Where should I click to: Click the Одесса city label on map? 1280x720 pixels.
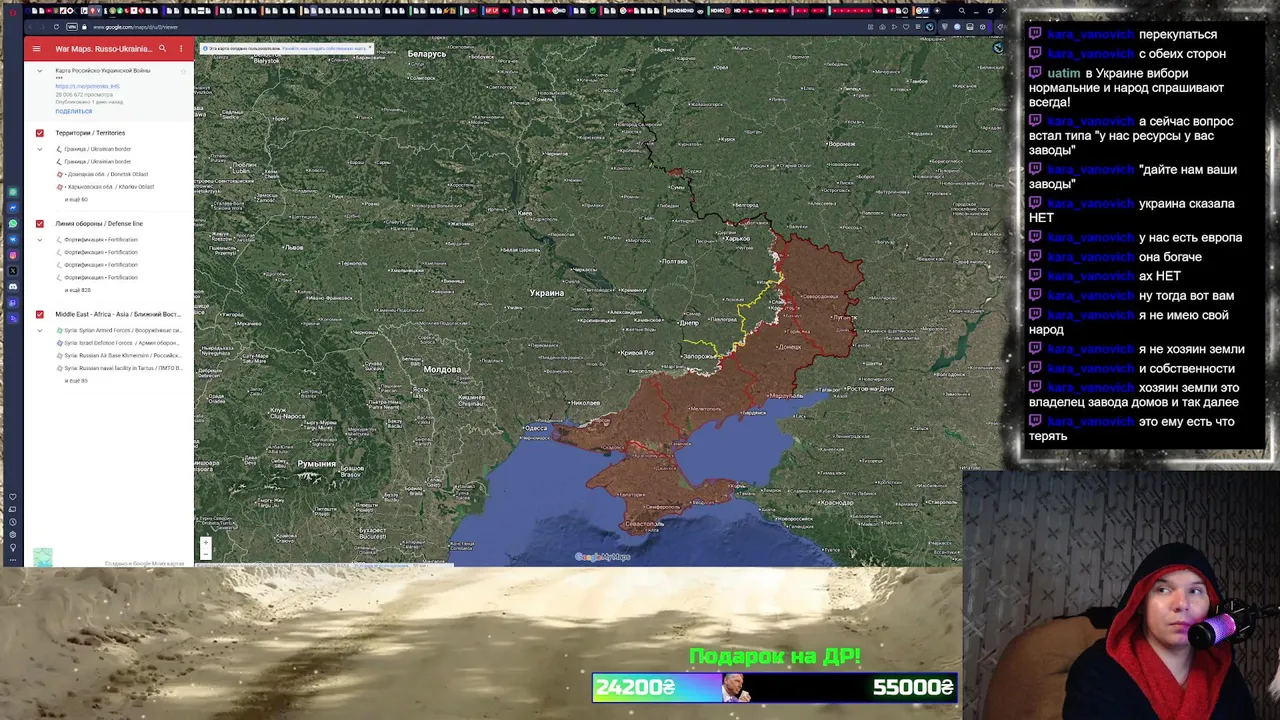coord(537,428)
